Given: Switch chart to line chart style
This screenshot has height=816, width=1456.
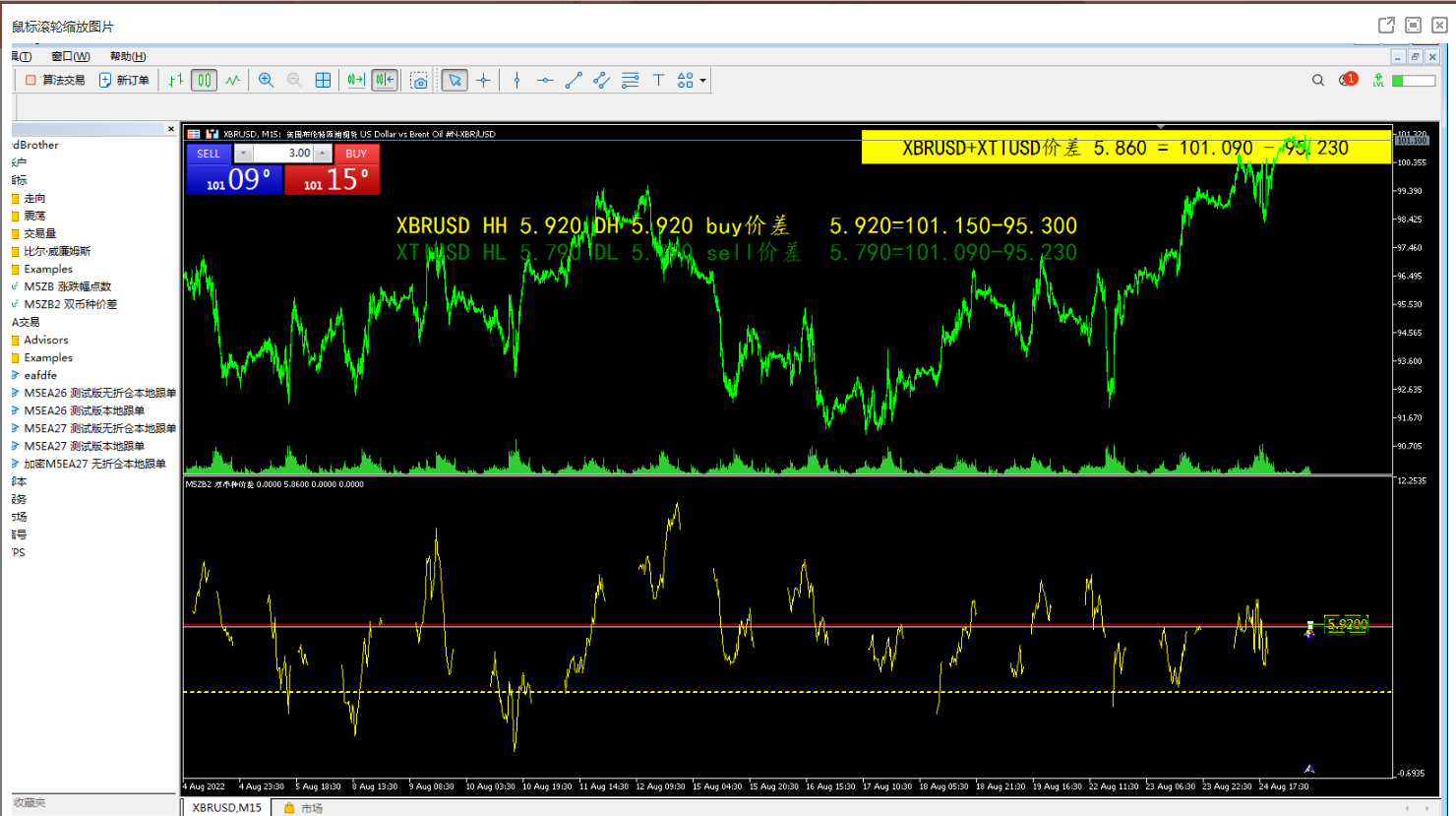Looking at the screenshot, I should [232, 80].
